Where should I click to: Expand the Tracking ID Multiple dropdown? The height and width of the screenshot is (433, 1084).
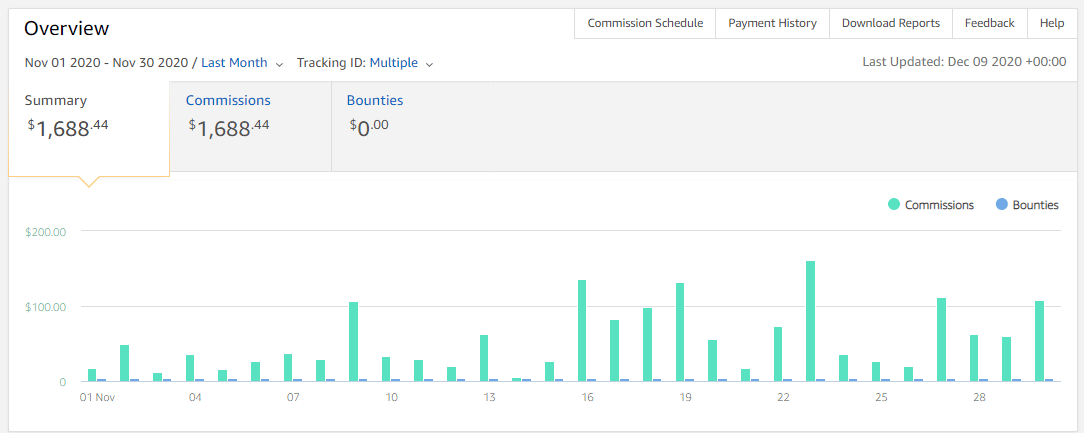click(401, 63)
